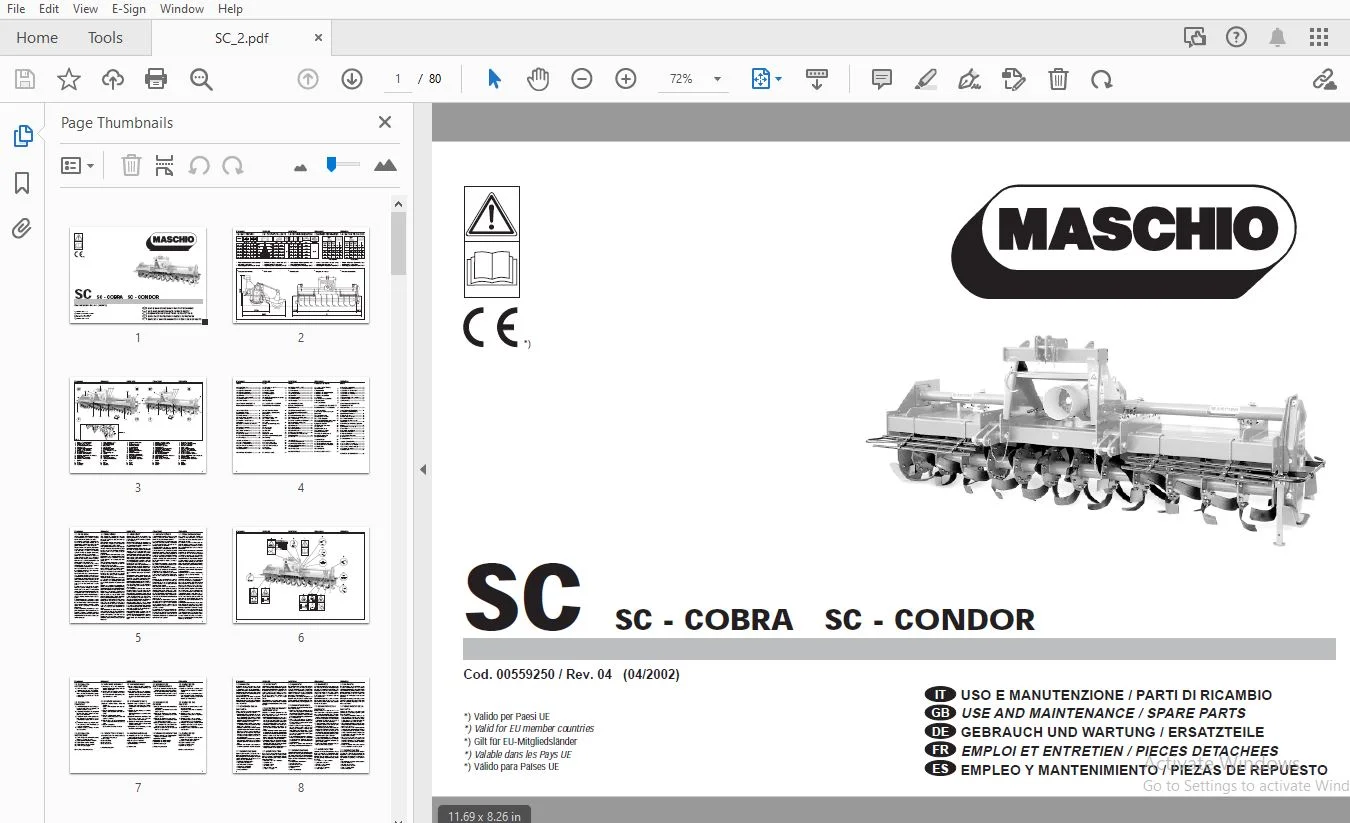Open the apps grid icon
This screenshot has width=1350, height=823.
(1319, 38)
